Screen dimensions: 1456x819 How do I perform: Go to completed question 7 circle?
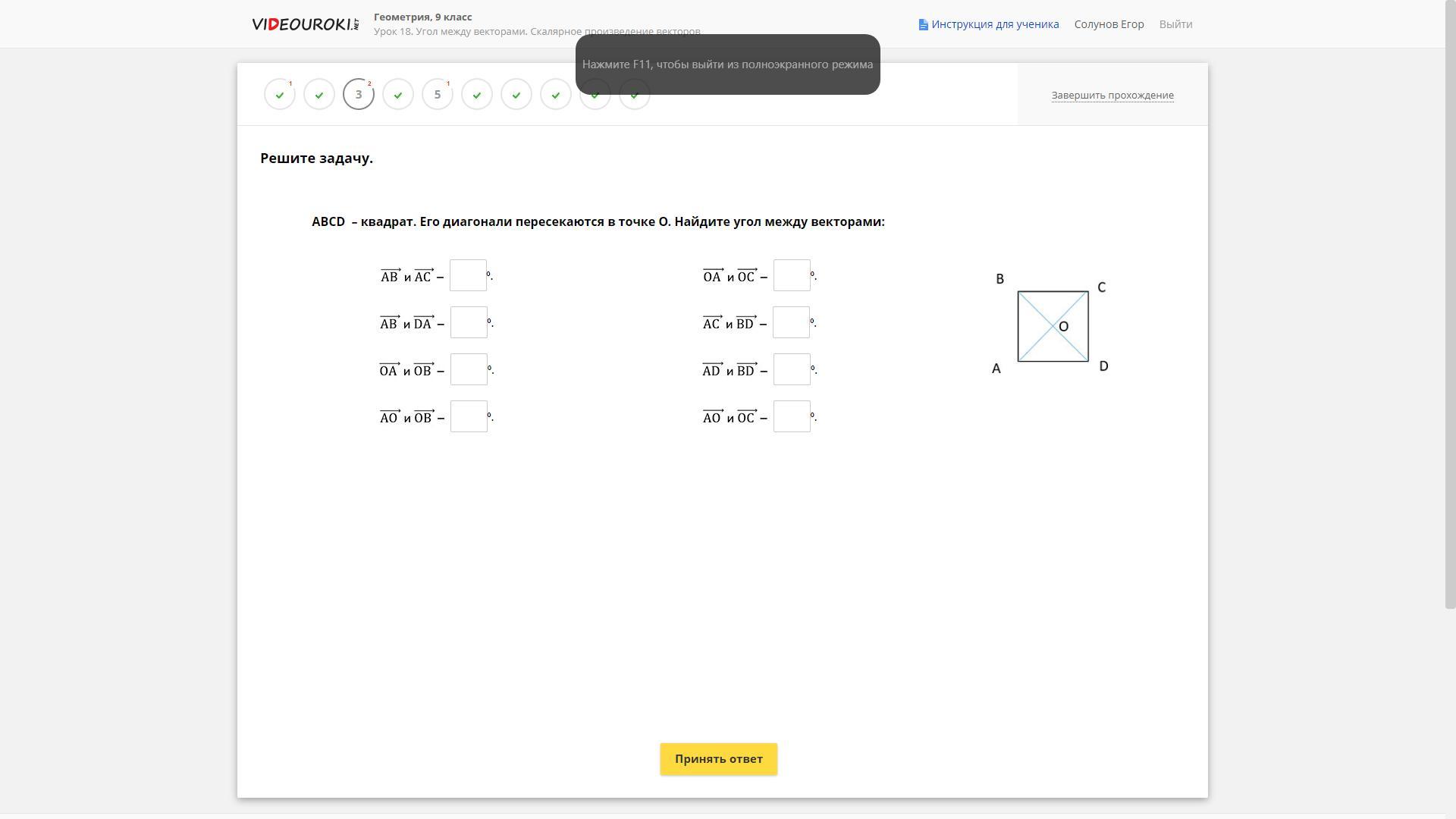coord(516,94)
